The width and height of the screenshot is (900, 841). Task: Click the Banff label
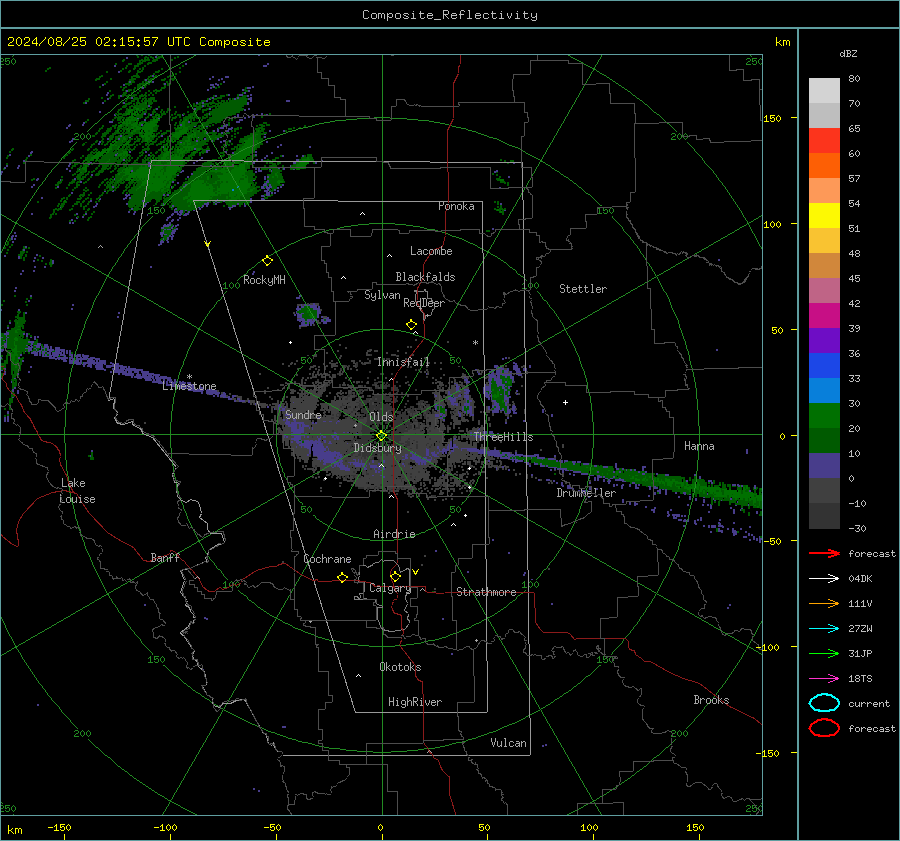pyautogui.click(x=165, y=557)
